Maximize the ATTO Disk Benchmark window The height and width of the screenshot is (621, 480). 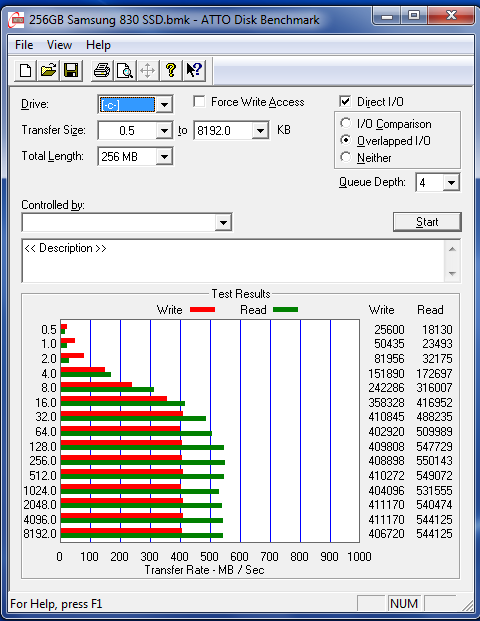414,16
